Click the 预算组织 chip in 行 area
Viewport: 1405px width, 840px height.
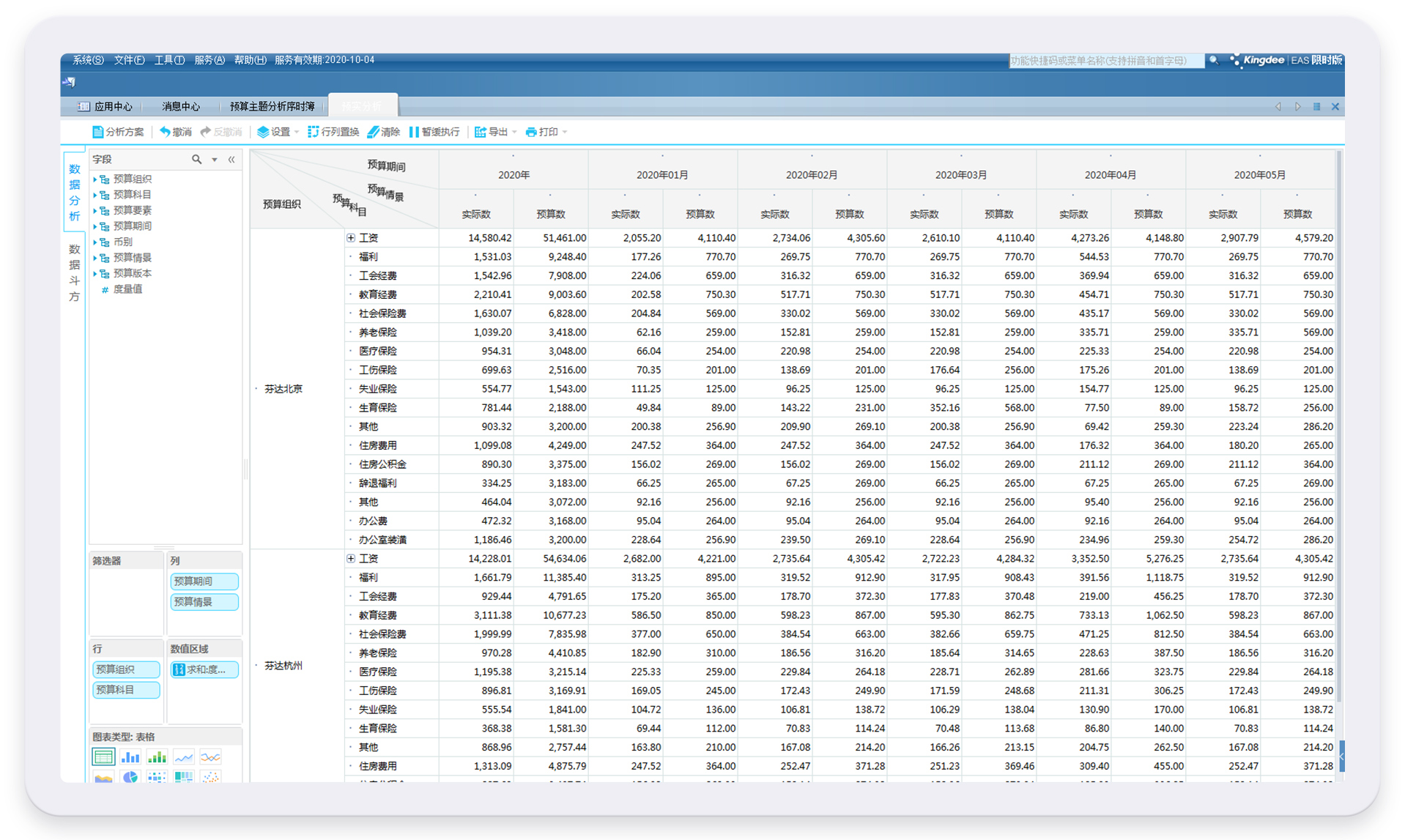[126, 669]
